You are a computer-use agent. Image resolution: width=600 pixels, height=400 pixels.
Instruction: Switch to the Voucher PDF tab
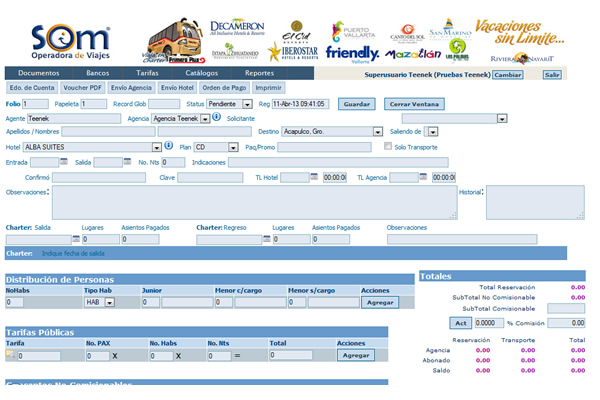pyautogui.click(x=83, y=88)
